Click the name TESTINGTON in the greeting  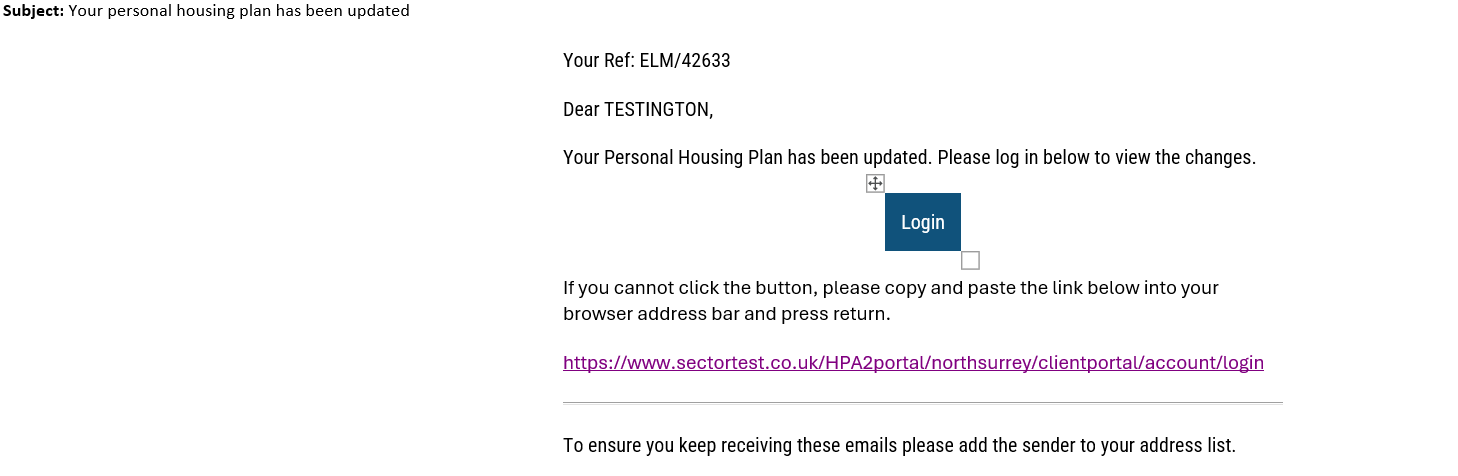coord(659,109)
